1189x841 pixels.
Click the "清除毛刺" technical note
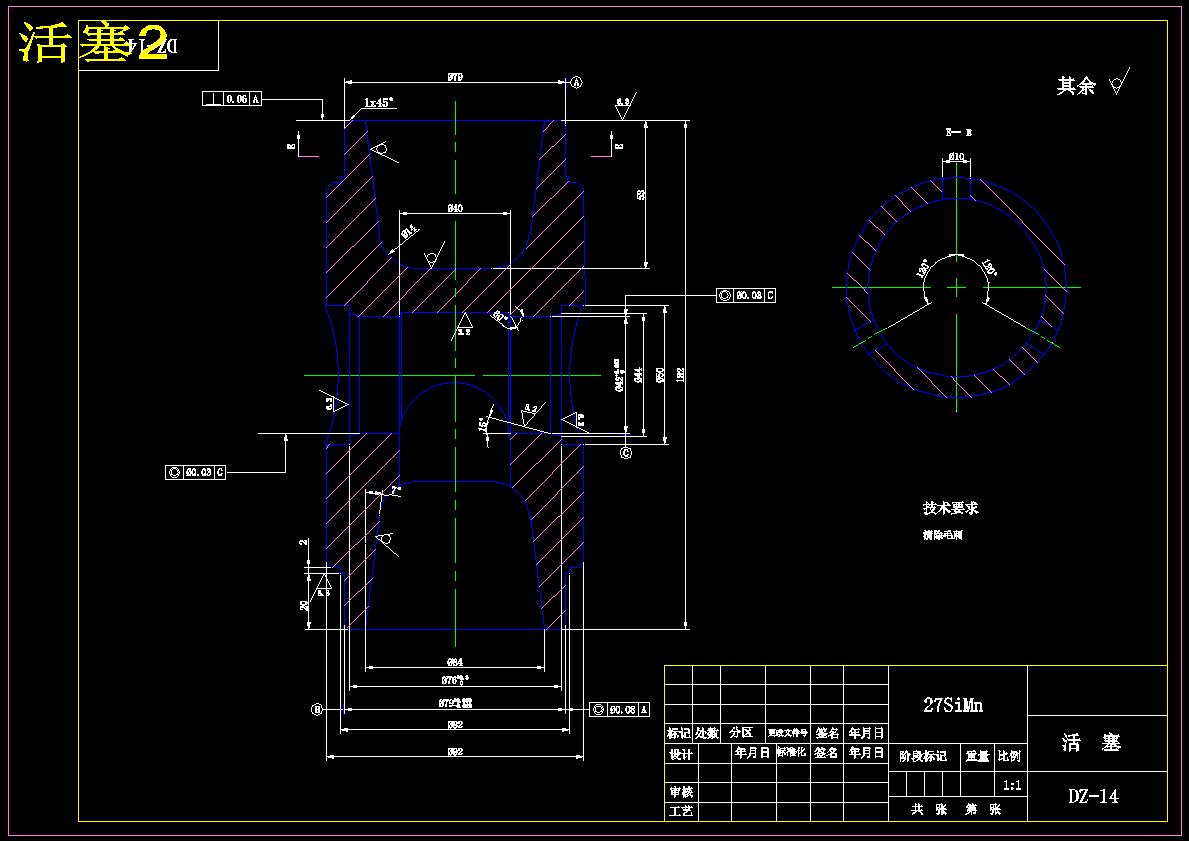tap(942, 535)
